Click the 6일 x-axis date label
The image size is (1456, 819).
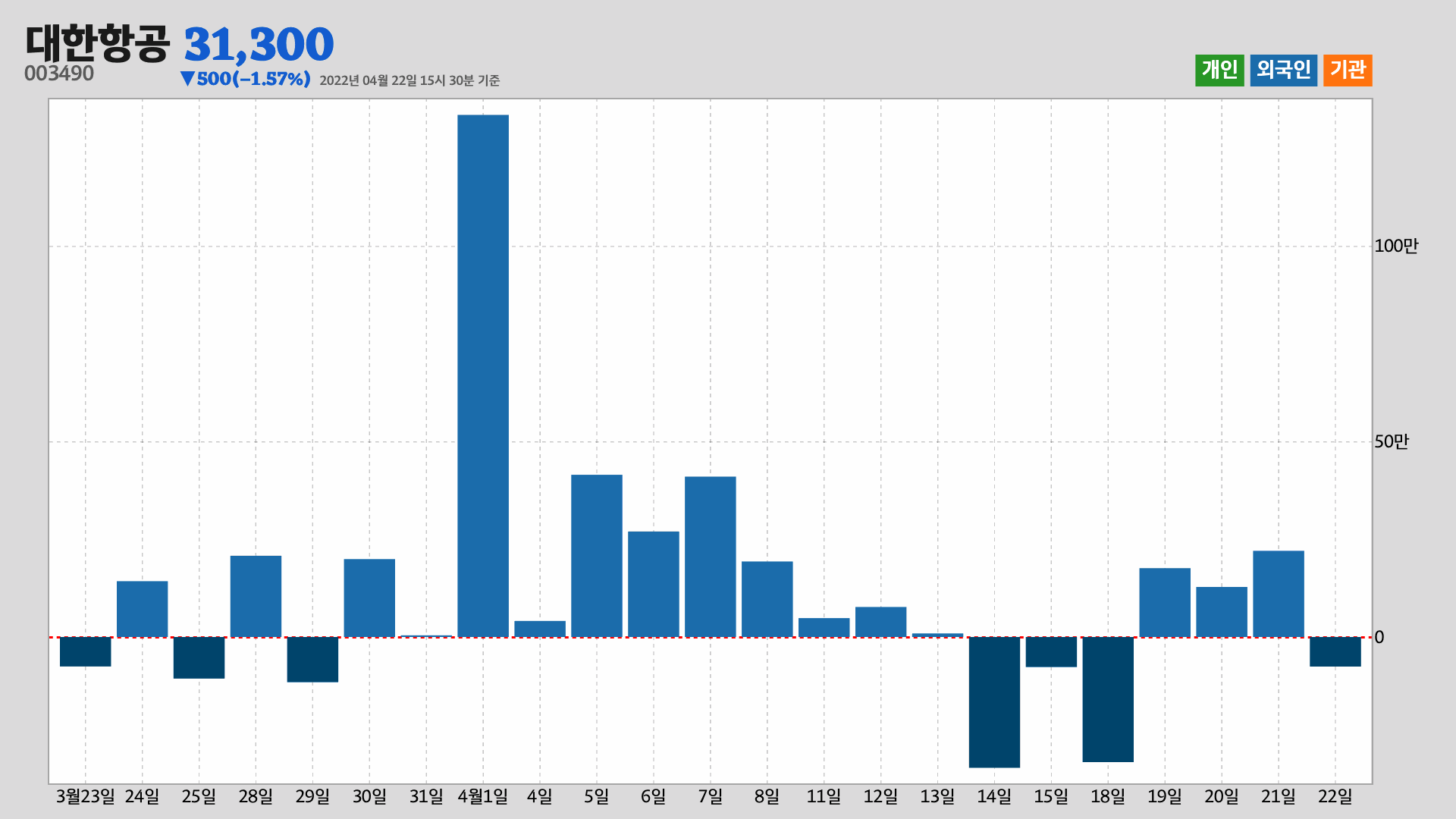coord(654,797)
